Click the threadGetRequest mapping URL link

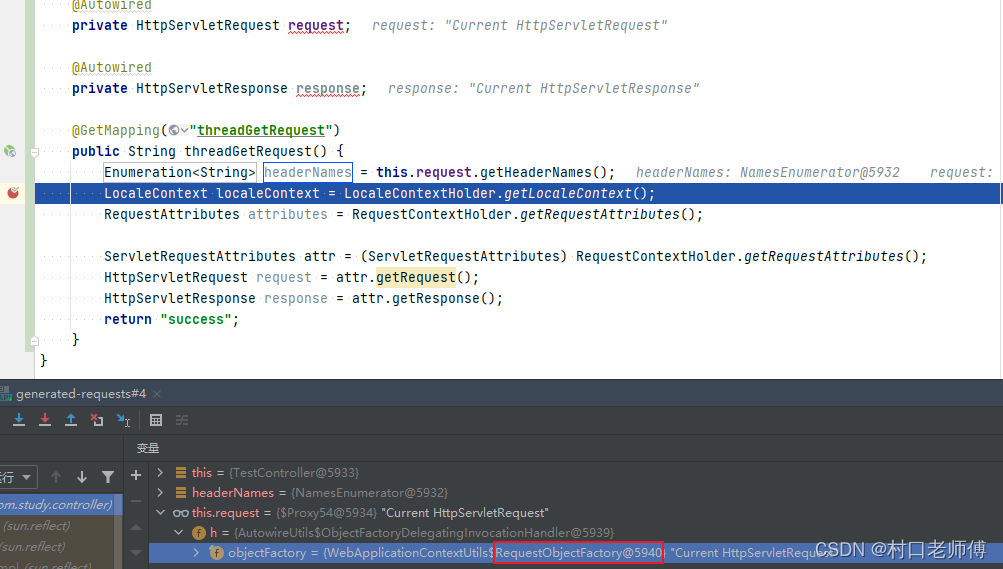260,130
